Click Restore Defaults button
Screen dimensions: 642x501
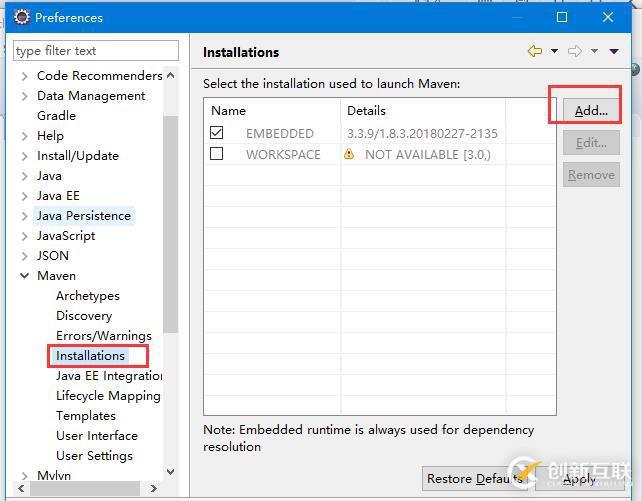[x=477, y=478]
